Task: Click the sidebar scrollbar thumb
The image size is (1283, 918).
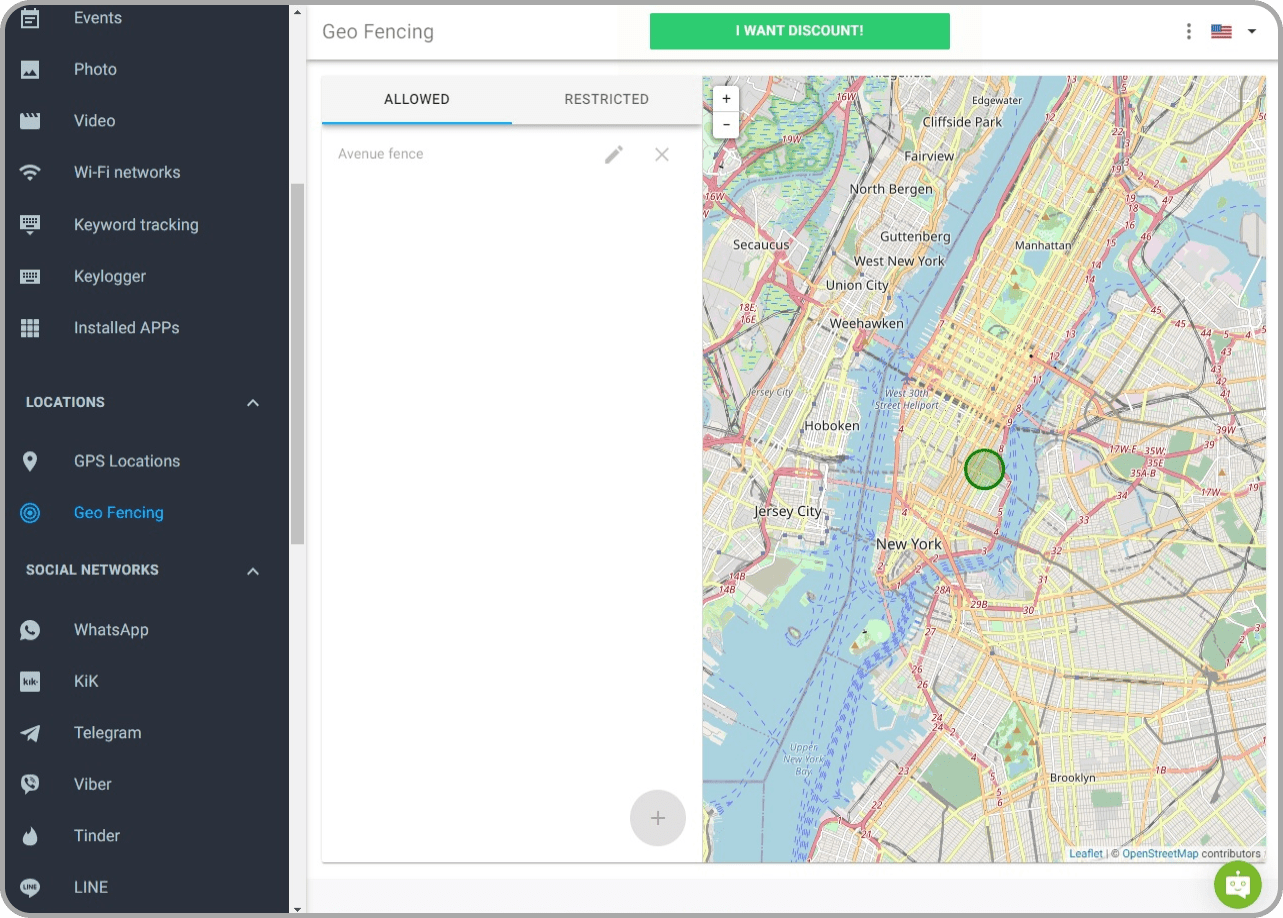Action: [x=297, y=364]
